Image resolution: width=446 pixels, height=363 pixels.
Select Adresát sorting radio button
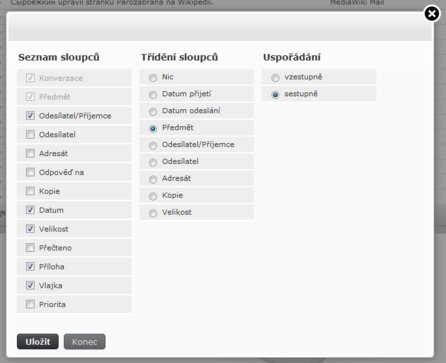(x=153, y=180)
